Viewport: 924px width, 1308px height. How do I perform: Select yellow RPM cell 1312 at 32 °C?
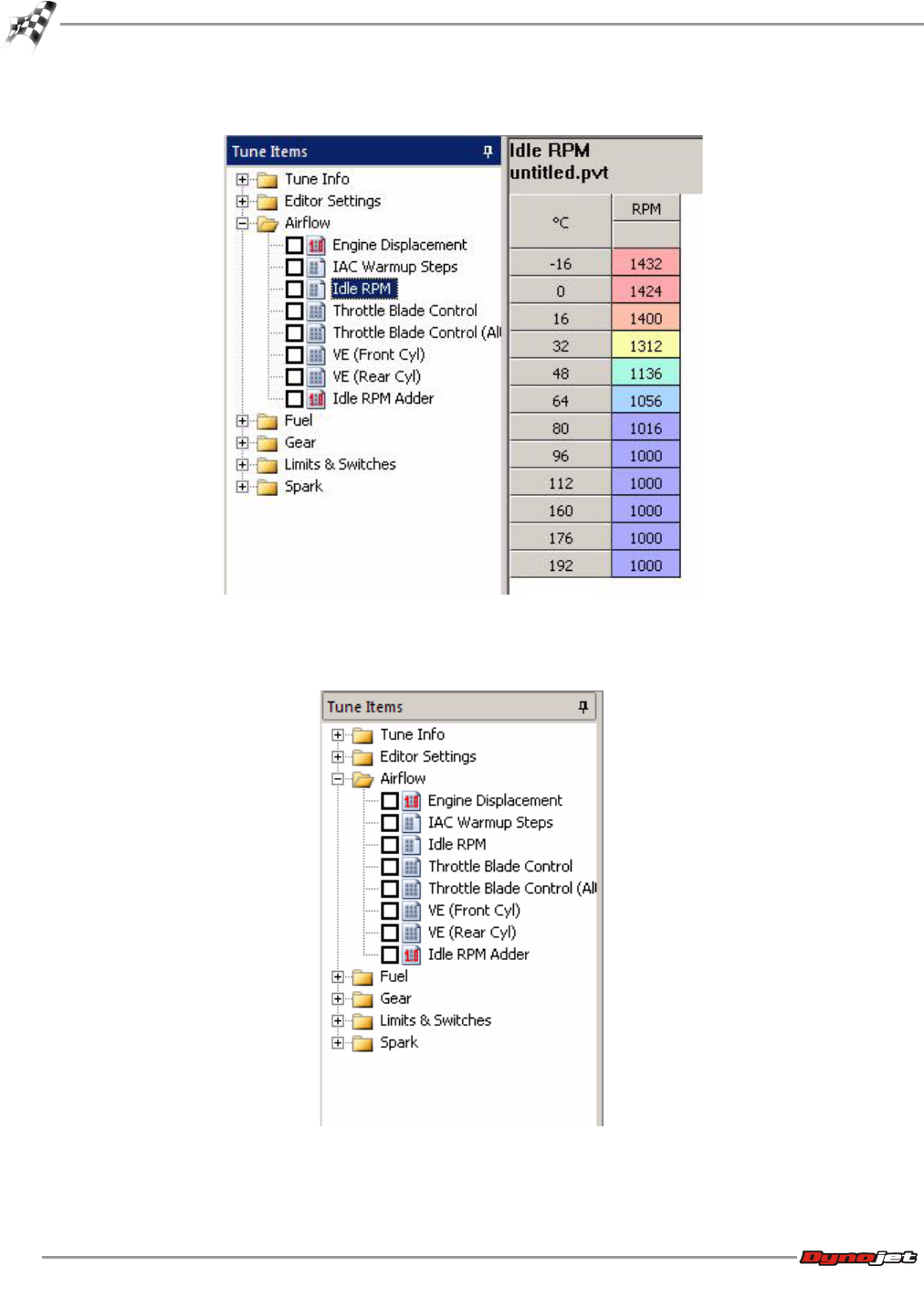pos(646,346)
